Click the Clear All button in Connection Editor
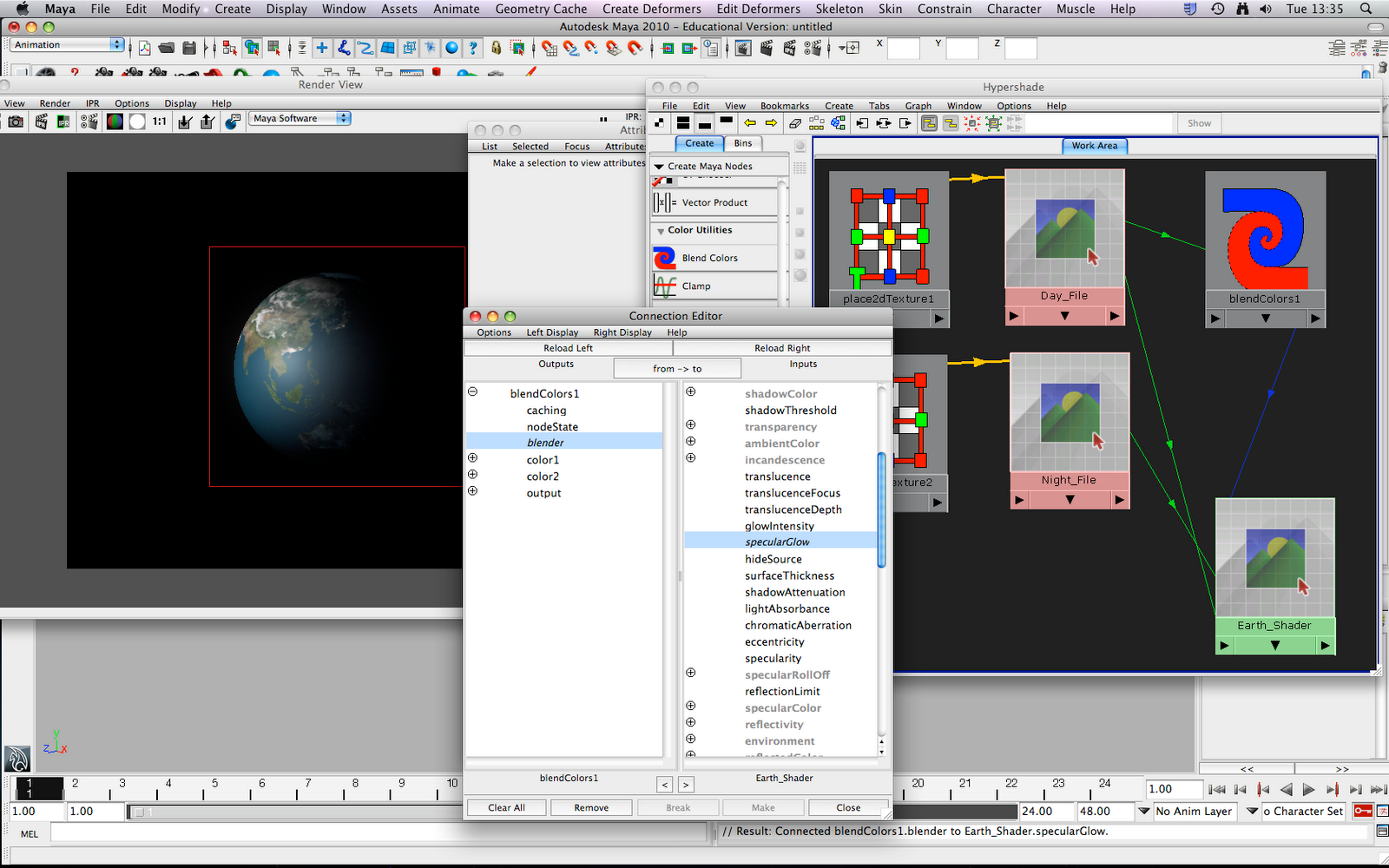 506,807
